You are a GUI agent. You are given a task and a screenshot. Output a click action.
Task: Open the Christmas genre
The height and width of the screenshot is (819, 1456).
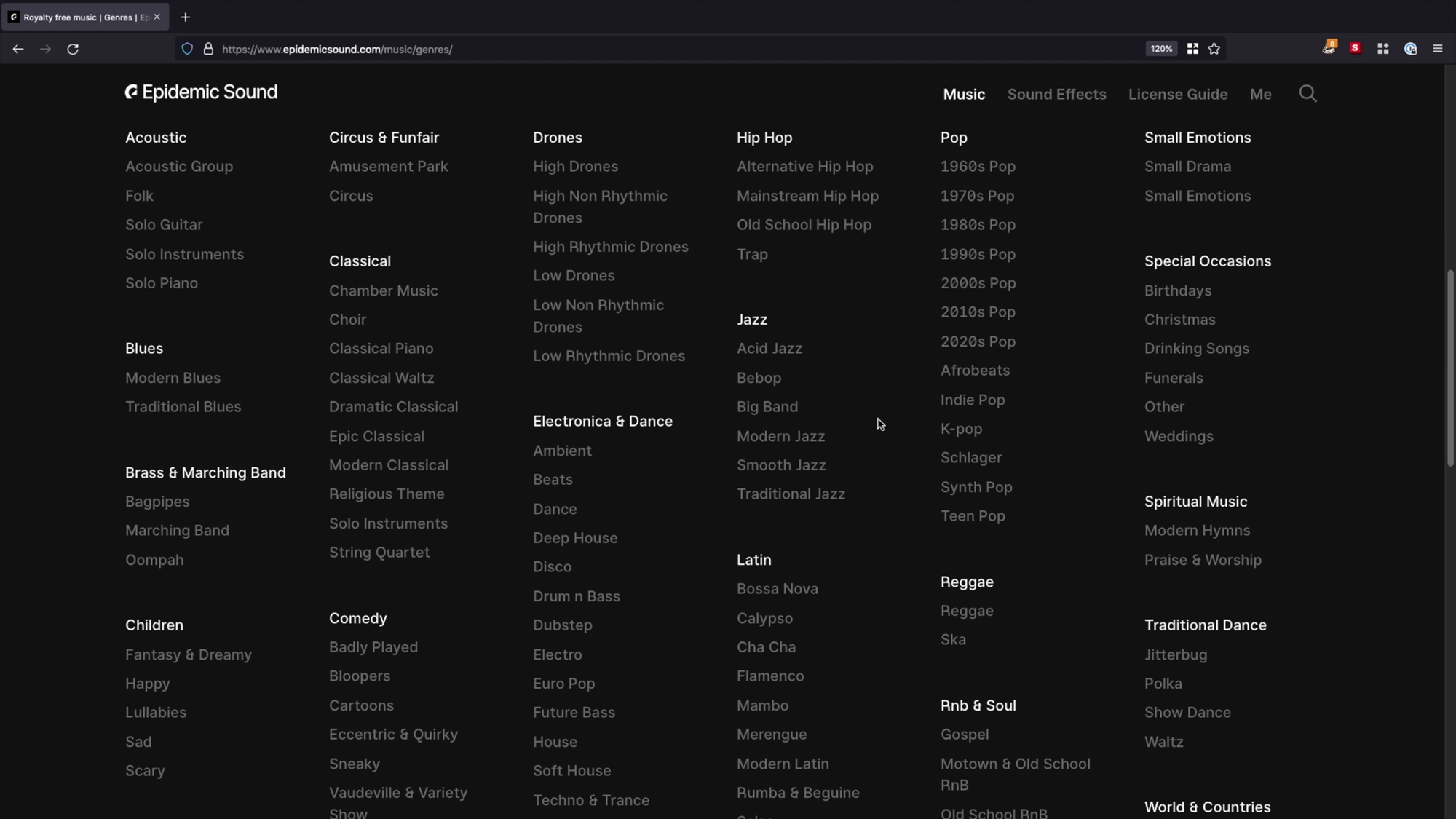coord(1179,320)
